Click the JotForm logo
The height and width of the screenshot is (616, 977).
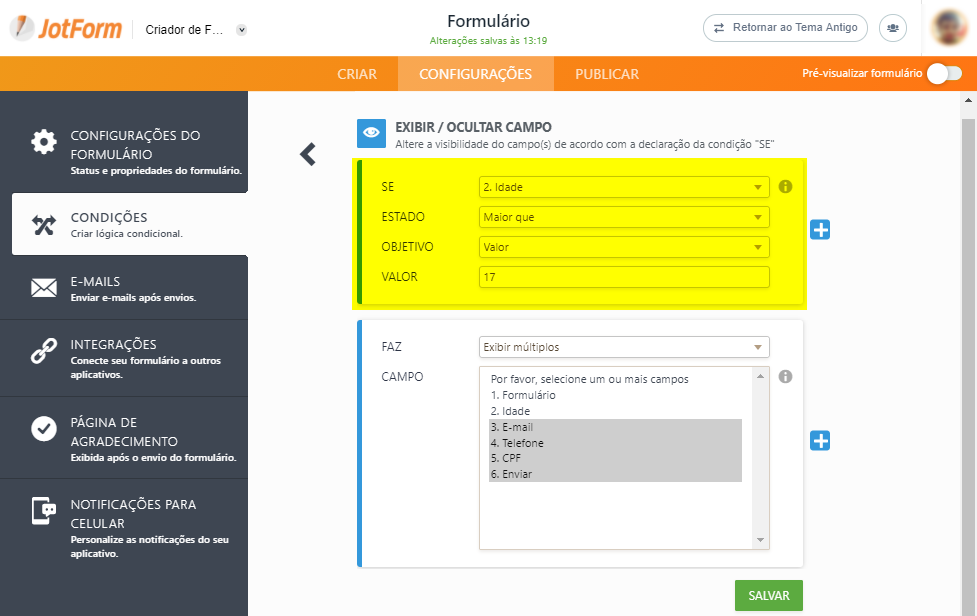pos(65,29)
